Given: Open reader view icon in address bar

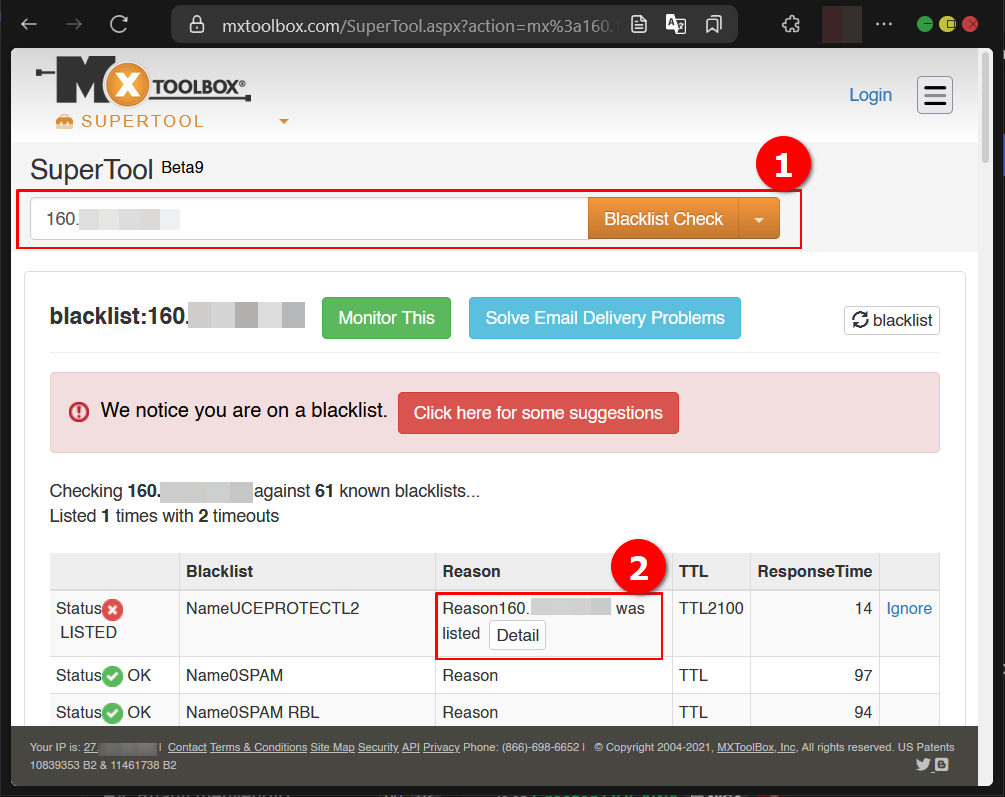Looking at the screenshot, I should tap(638, 24).
